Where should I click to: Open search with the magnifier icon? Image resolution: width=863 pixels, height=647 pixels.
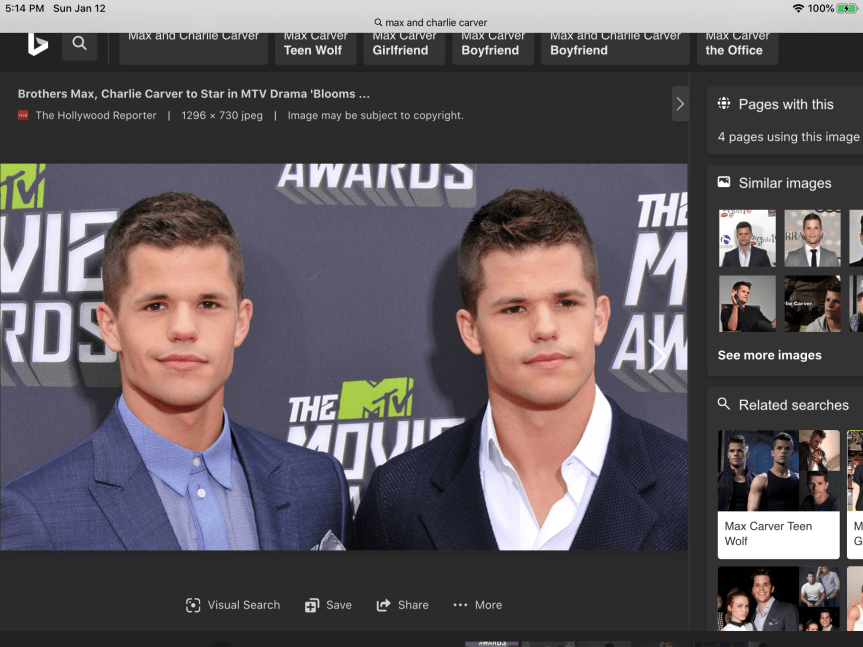tap(80, 44)
